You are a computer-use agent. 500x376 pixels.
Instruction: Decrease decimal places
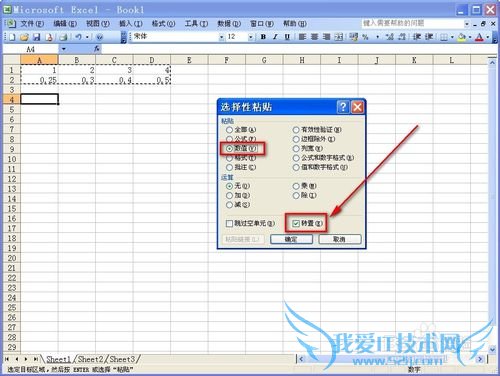[x=402, y=37]
